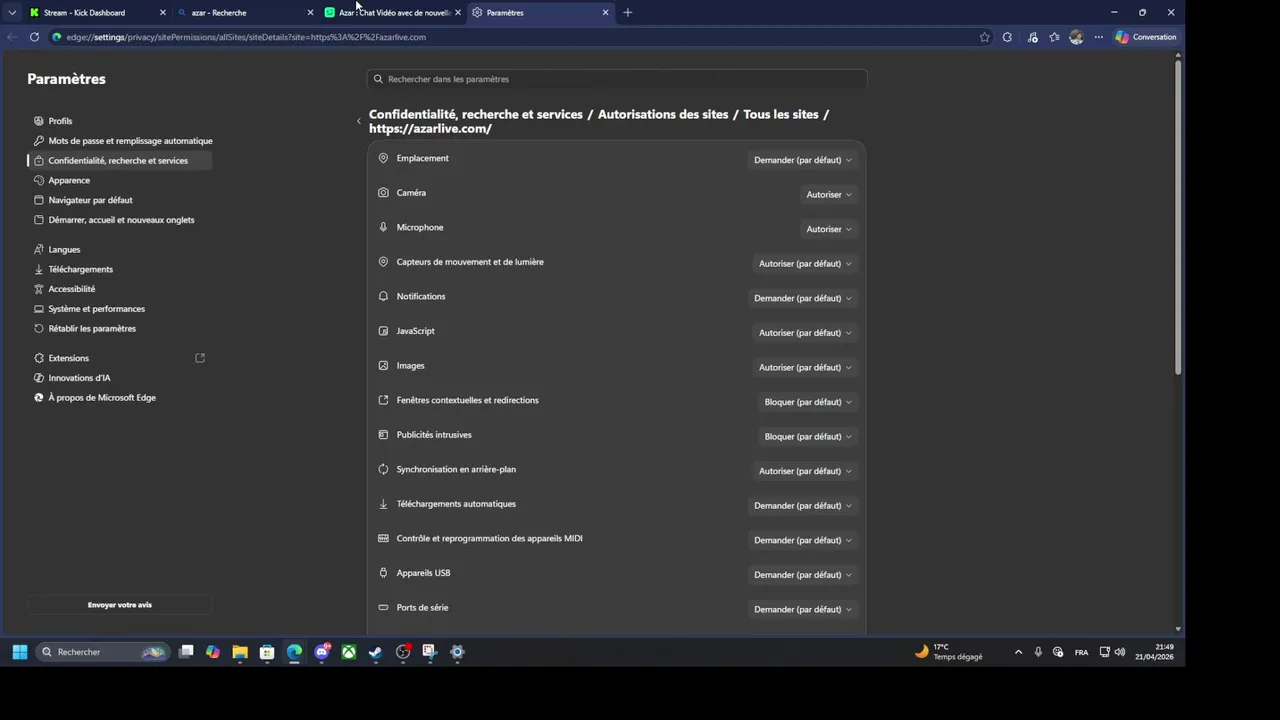The width and height of the screenshot is (1280, 720).
Task: Open a new tab with the plus button
Action: pos(628,13)
